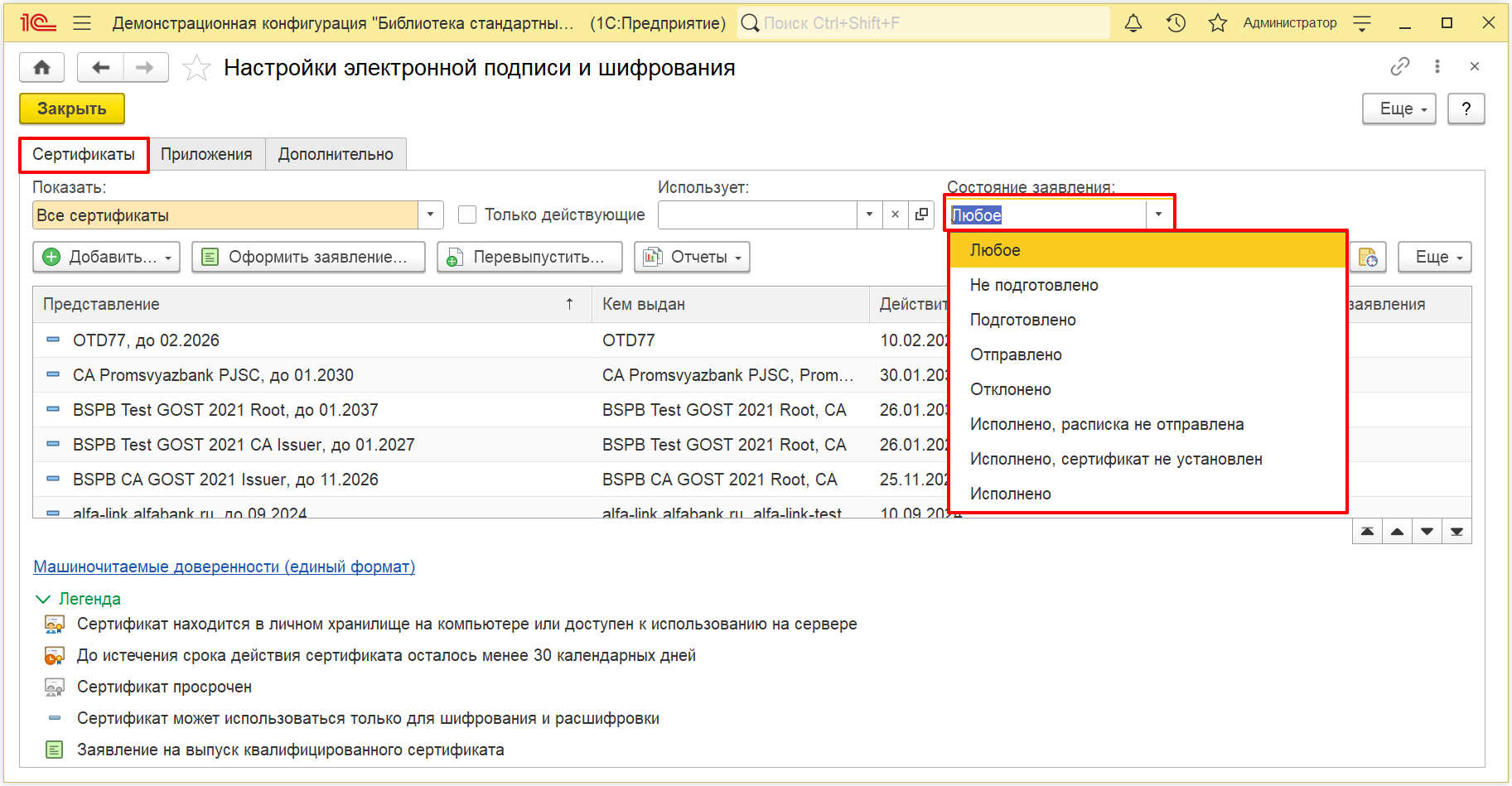Select Подготовлено option

point(1147,320)
